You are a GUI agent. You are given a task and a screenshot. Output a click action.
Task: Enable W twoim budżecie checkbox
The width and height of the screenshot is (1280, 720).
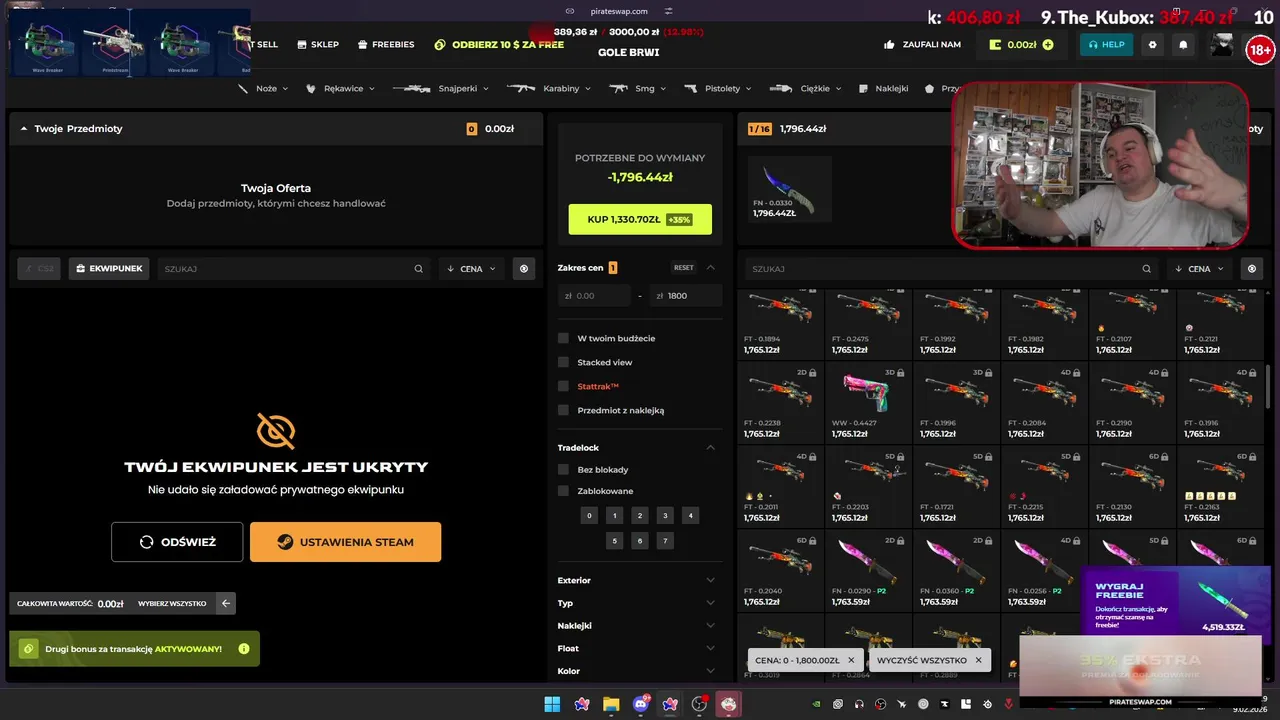(563, 338)
